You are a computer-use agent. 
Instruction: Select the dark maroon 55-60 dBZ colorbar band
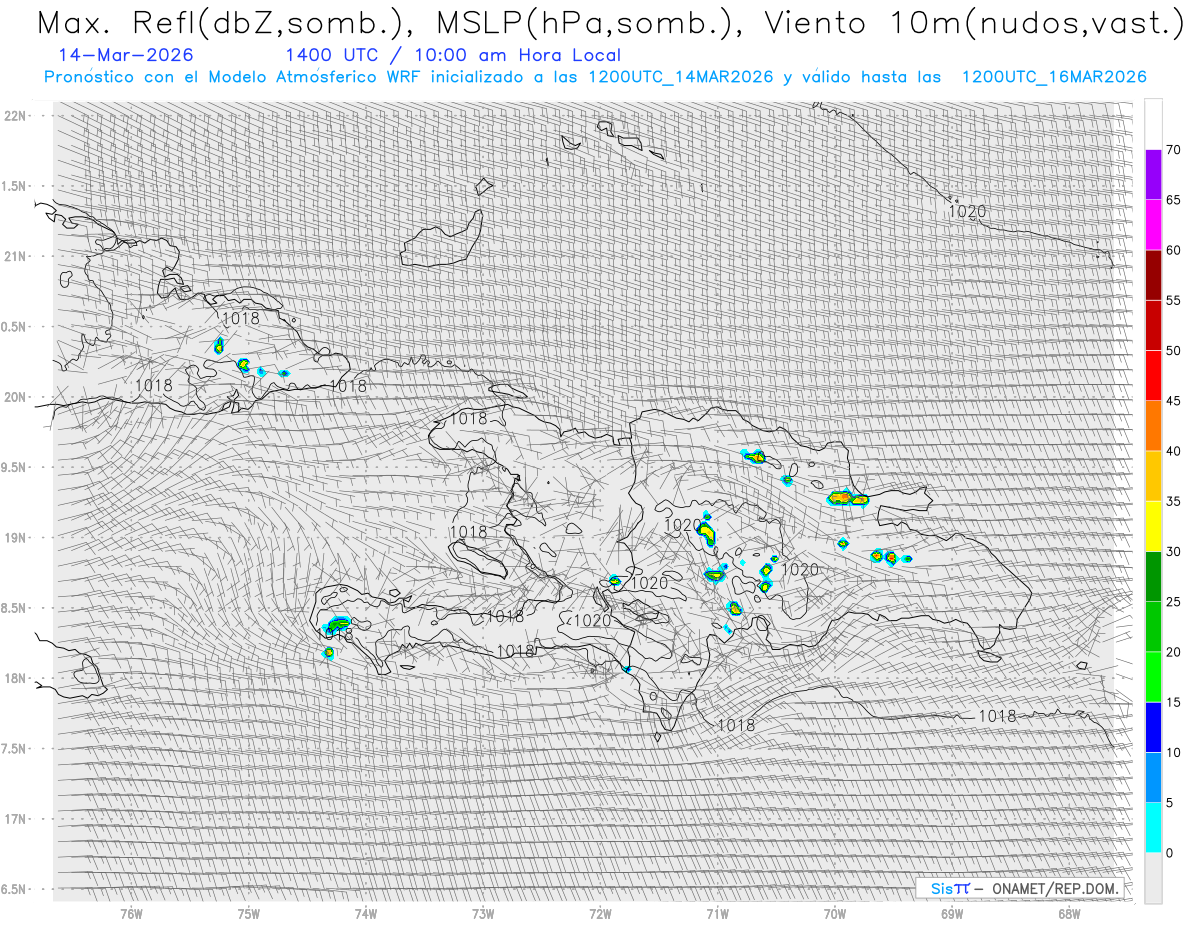[x=1153, y=275]
